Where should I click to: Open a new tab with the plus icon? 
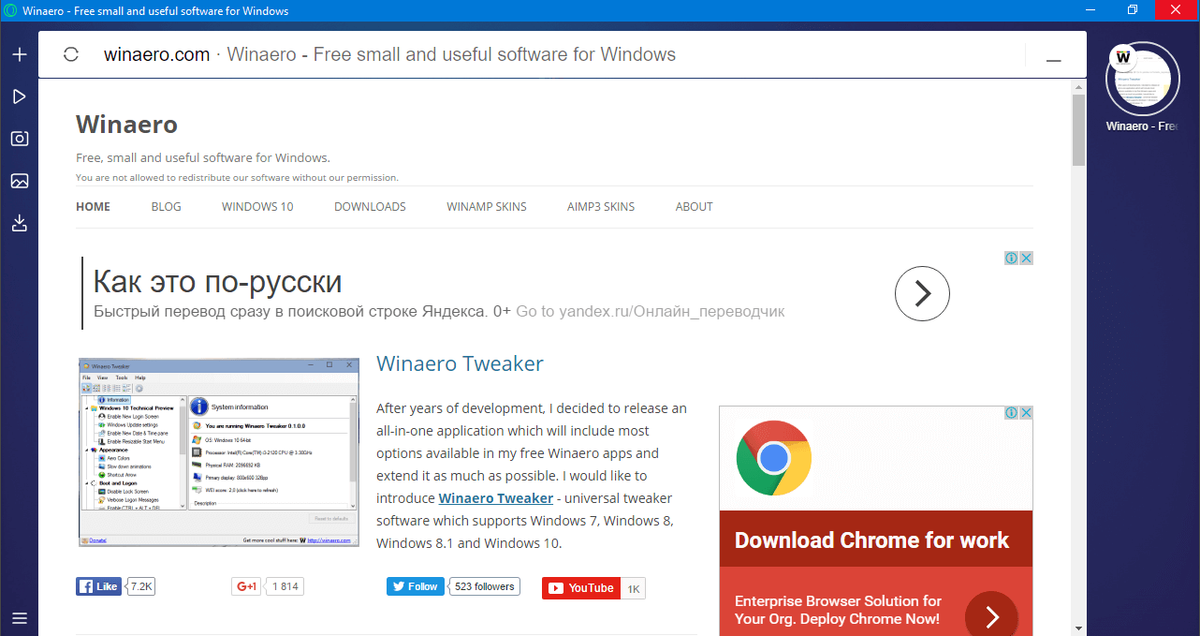coord(19,54)
